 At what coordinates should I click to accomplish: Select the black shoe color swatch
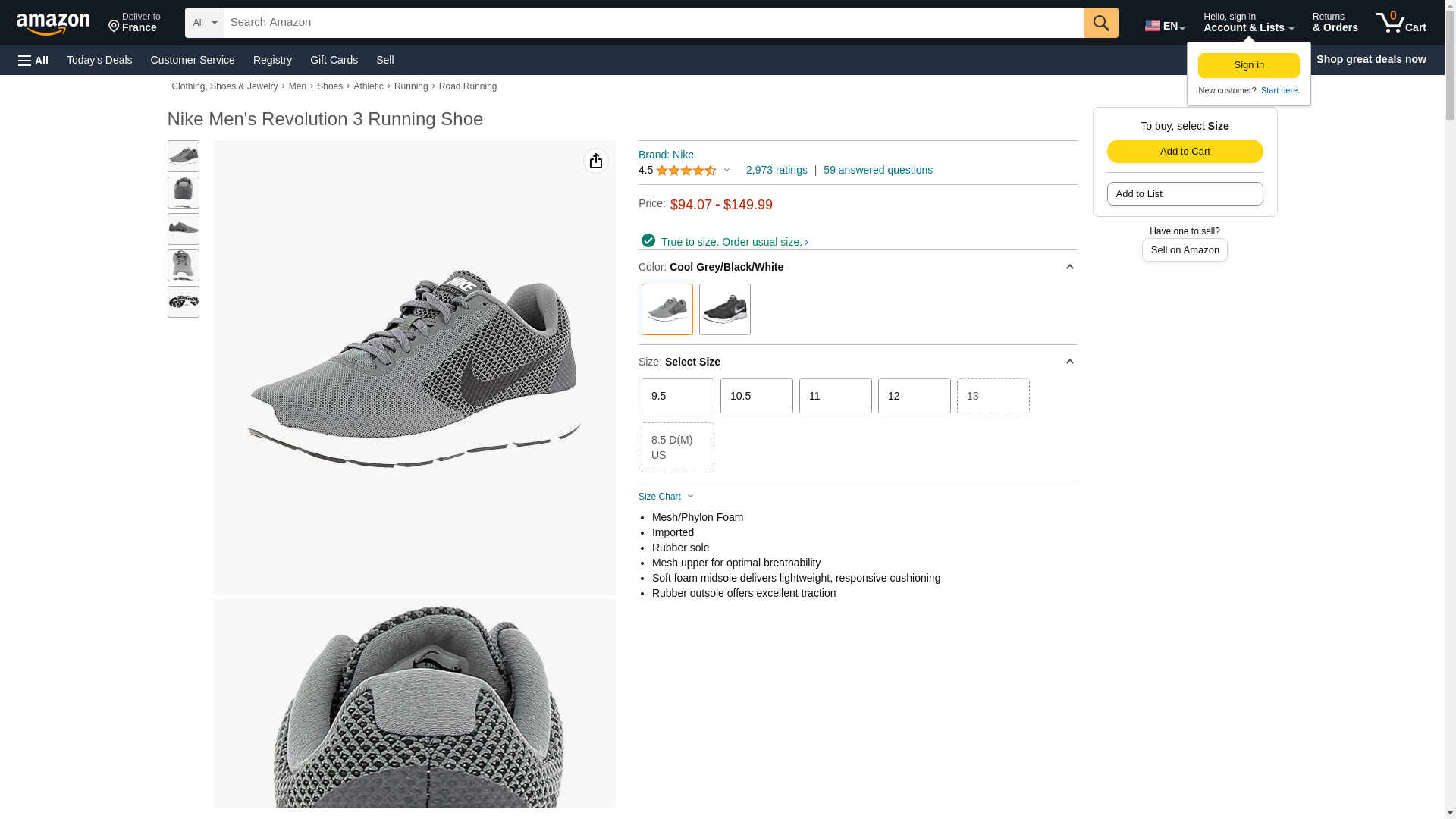pos(725,309)
